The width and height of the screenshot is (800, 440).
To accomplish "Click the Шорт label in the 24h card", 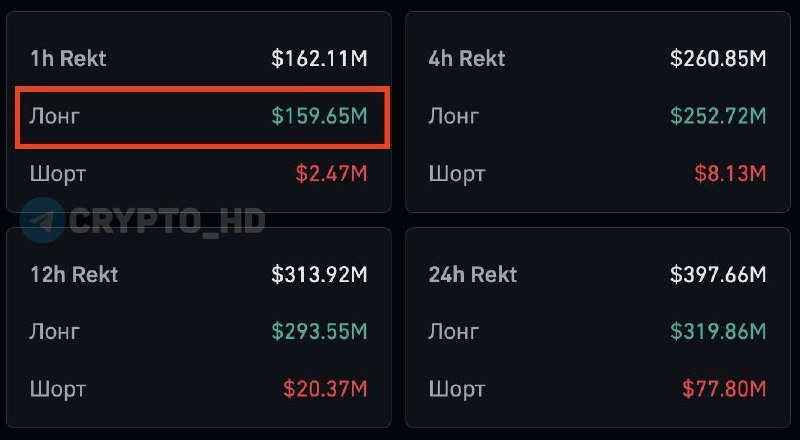I will click(457, 390).
